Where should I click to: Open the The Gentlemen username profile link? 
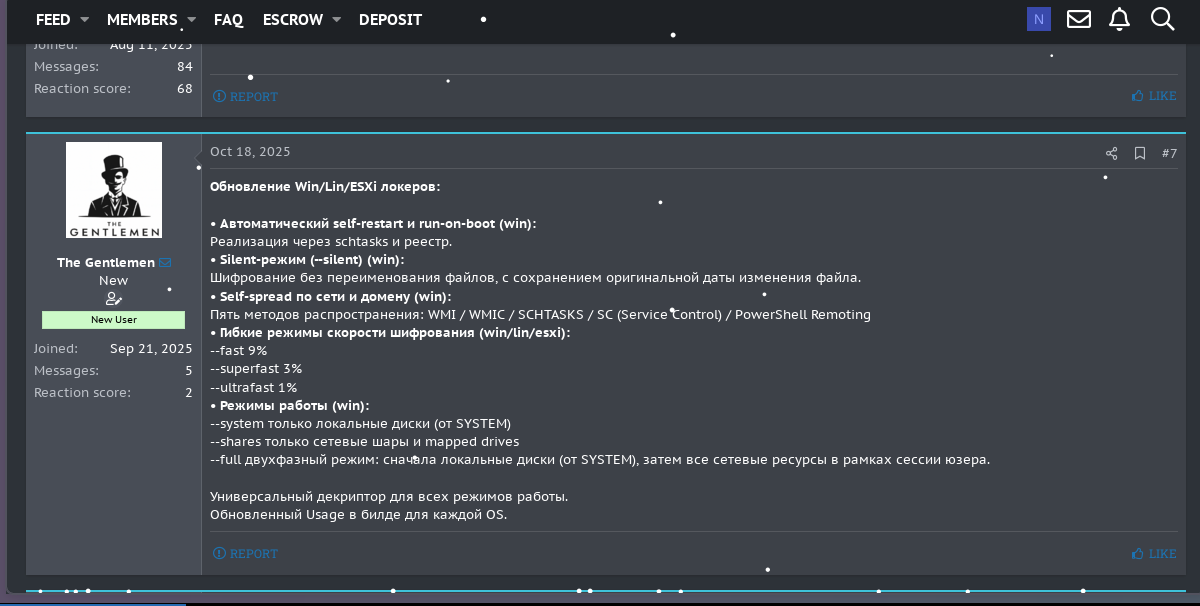(x=106, y=262)
